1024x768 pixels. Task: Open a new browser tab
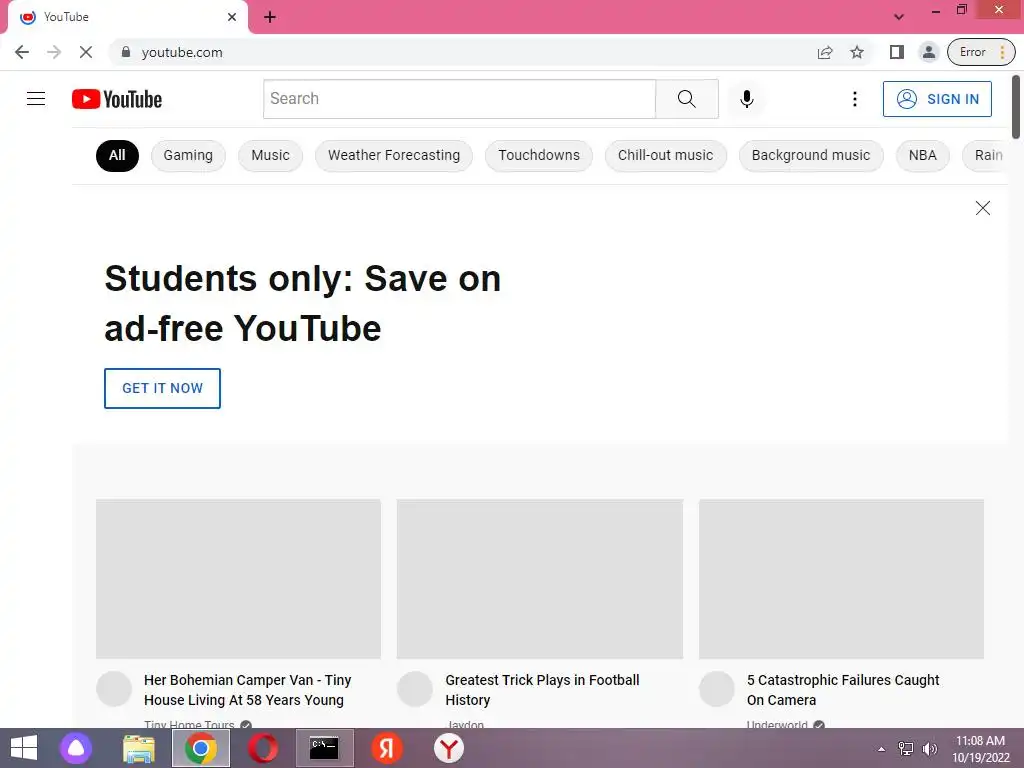coord(270,17)
